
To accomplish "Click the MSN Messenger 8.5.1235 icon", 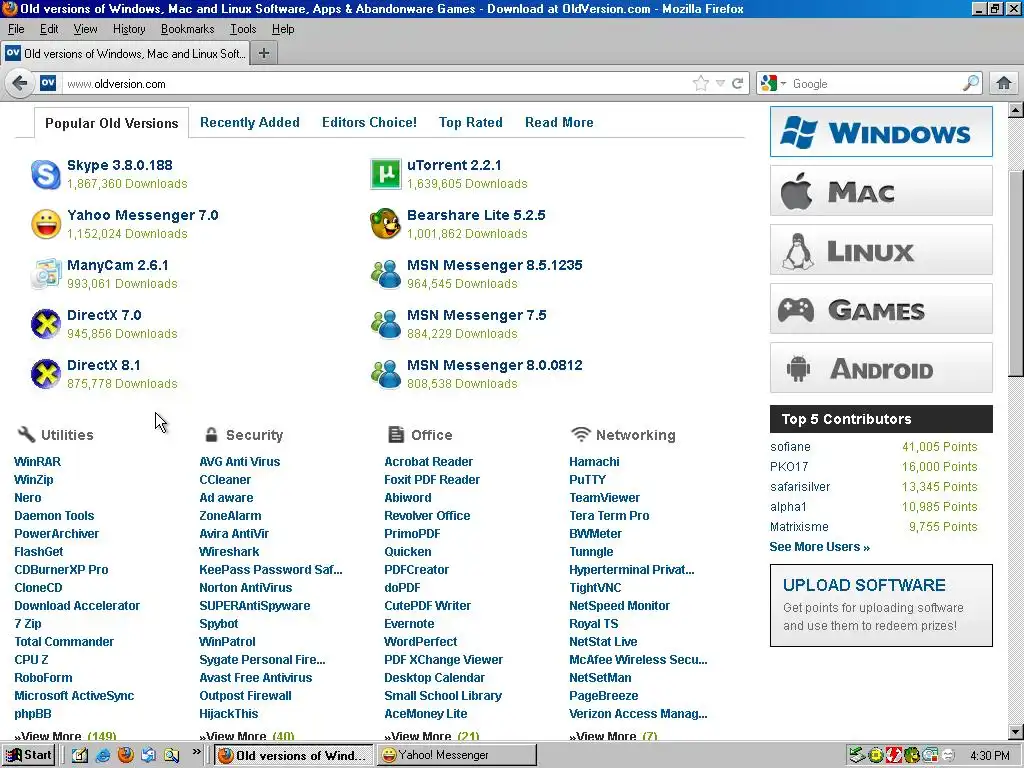I will pyautogui.click(x=385, y=274).
